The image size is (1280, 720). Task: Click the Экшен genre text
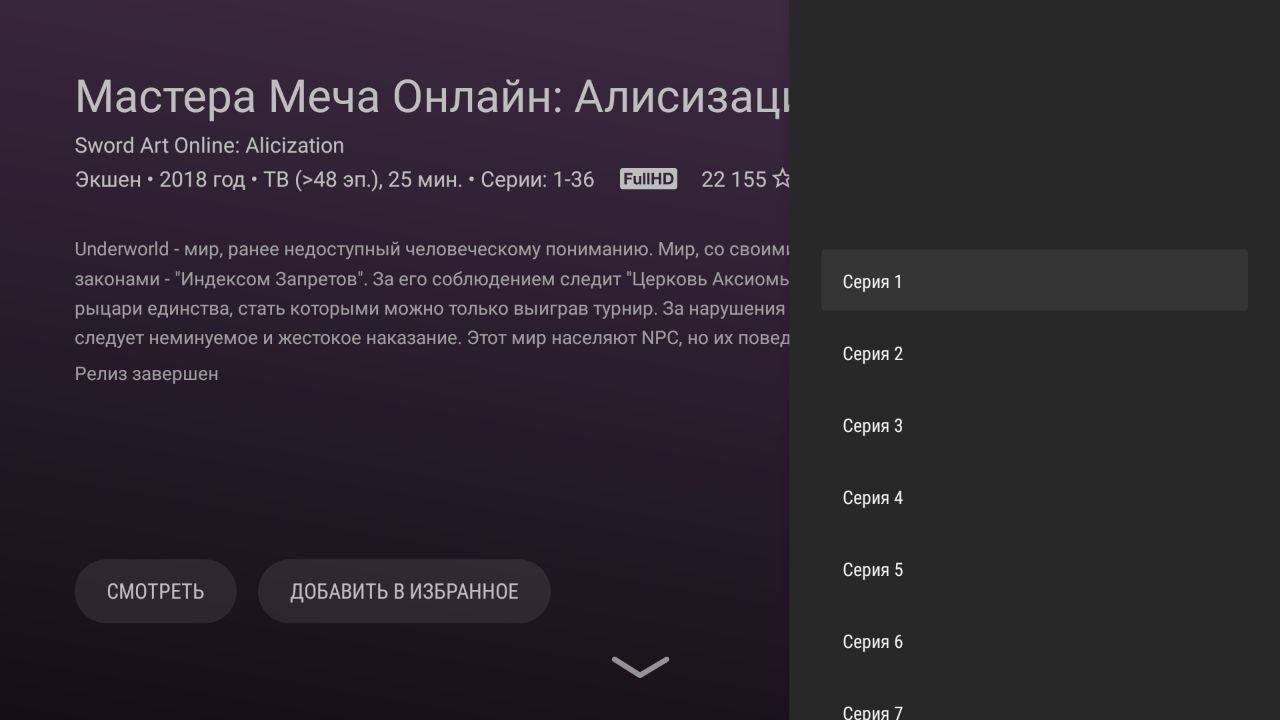pyautogui.click(x=107, y=180)
